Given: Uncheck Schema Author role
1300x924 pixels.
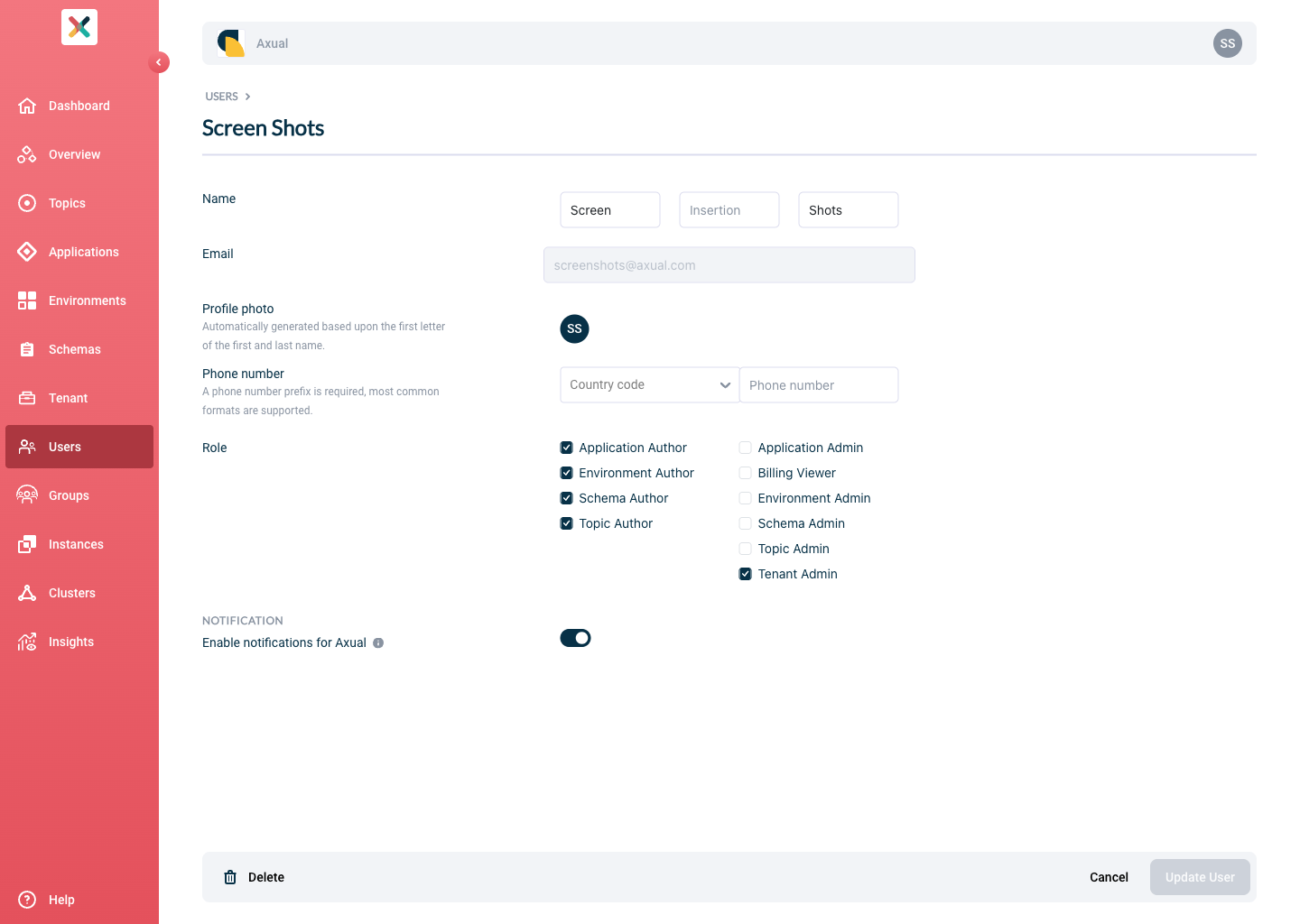Looking at the screenshot, I should click(567, 498).
